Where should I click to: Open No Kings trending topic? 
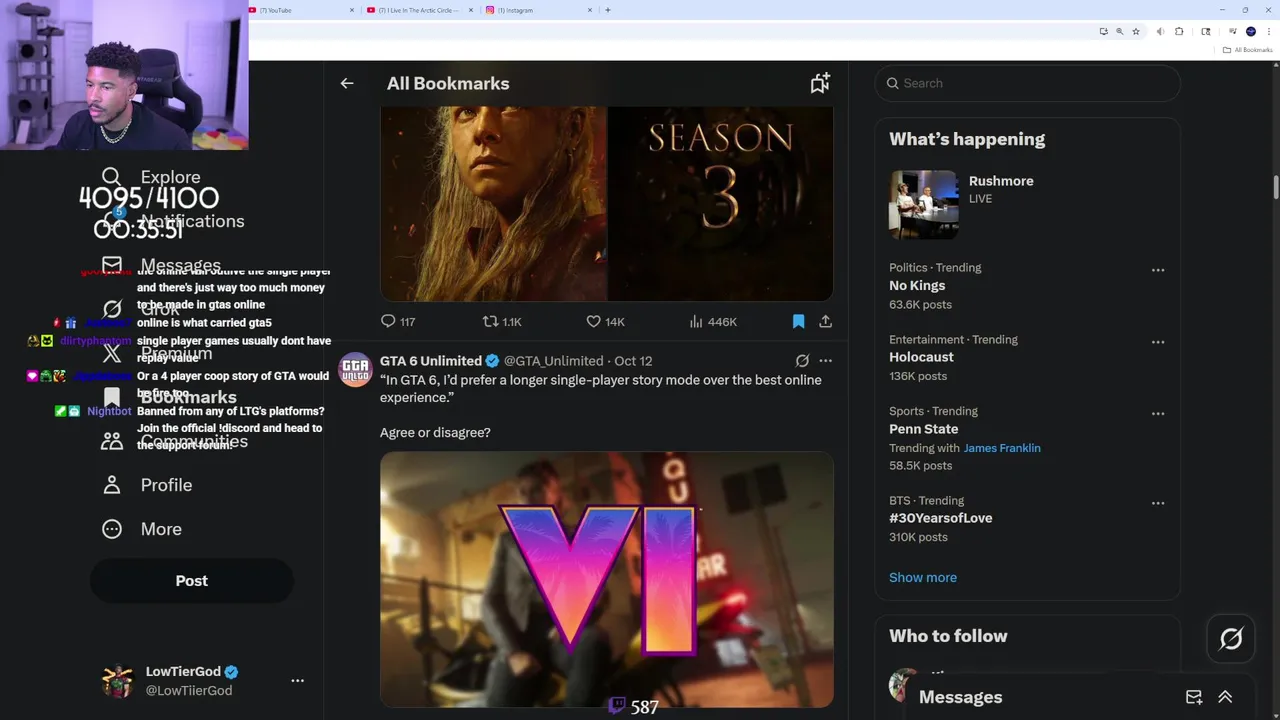pyautogui.click(x=917, y=286)
